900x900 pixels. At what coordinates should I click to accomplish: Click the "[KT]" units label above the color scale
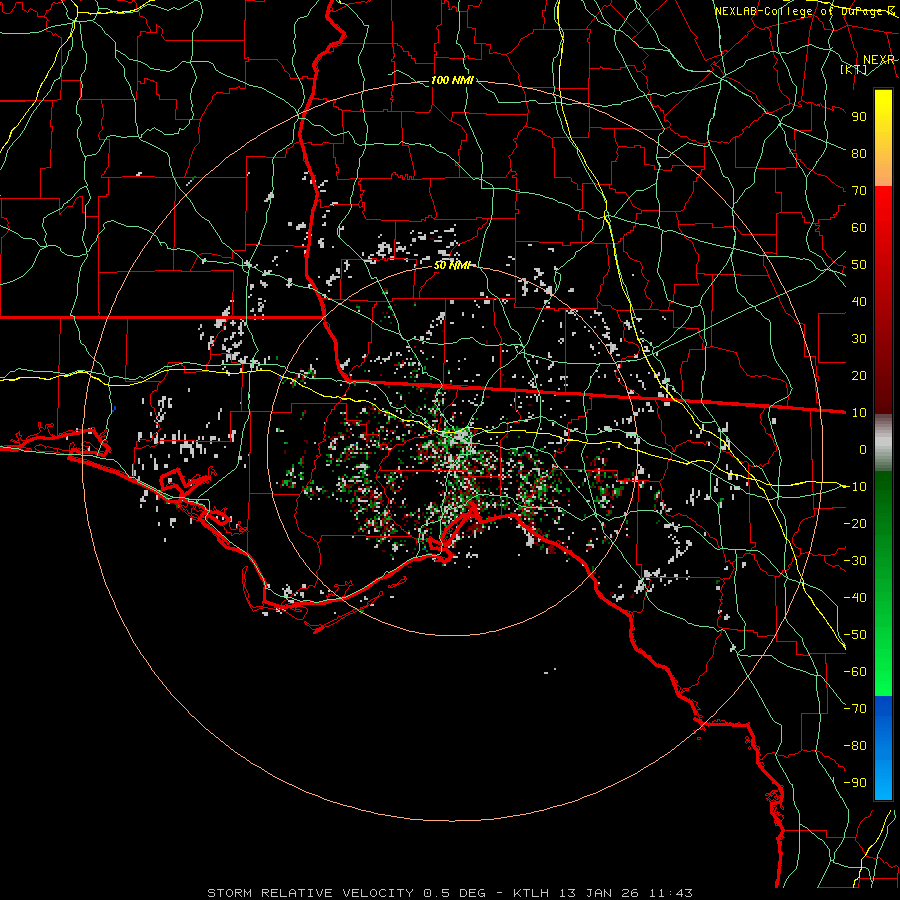pos(854,69)
